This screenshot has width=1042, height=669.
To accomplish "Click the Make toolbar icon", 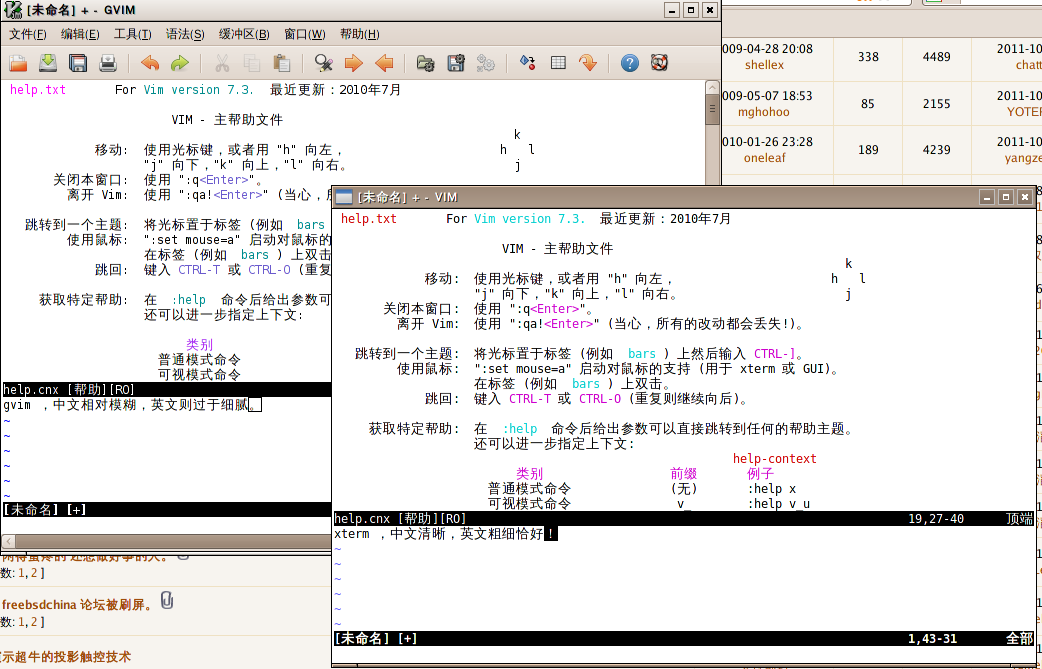I will point(528,63).
